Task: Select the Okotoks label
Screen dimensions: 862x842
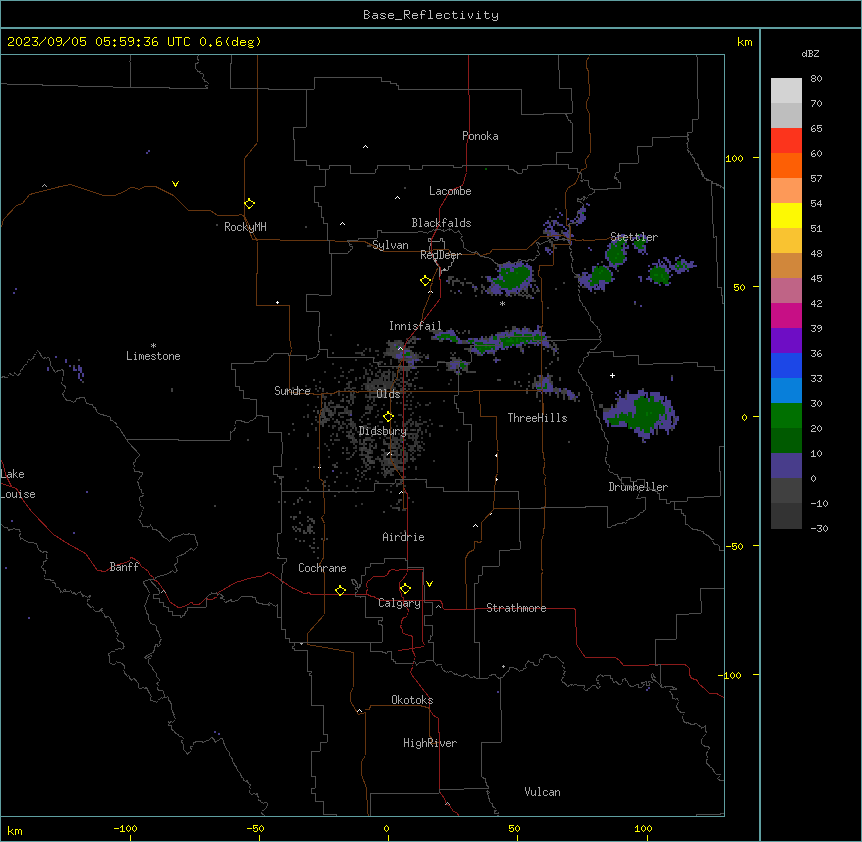Action: [412, 700]
